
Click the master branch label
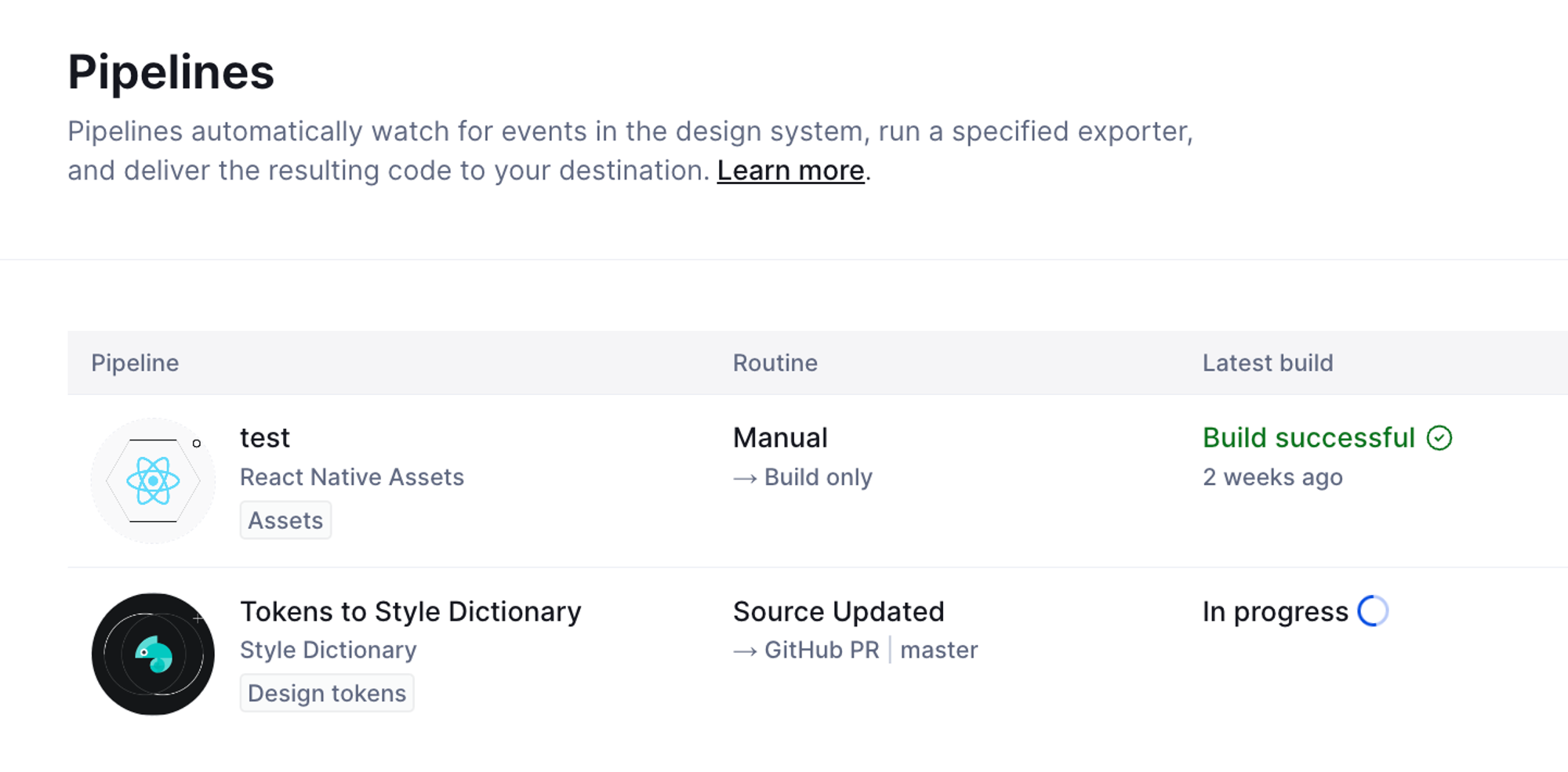(938, 650)
